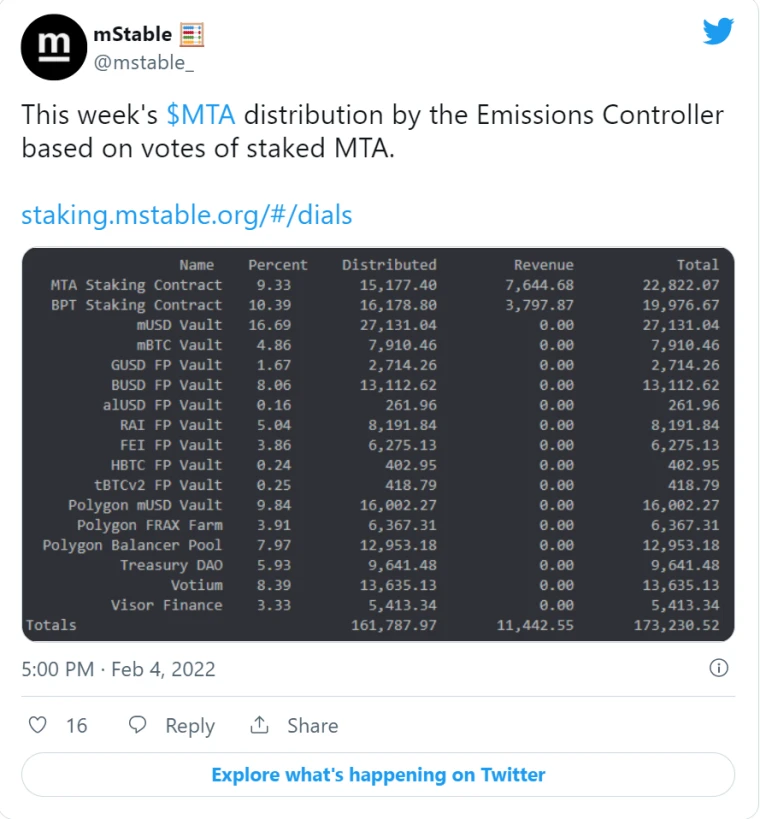This screenshot has height=819, width=760.
Task: Like the tweet with the heart icon
Action: point(38,725)
